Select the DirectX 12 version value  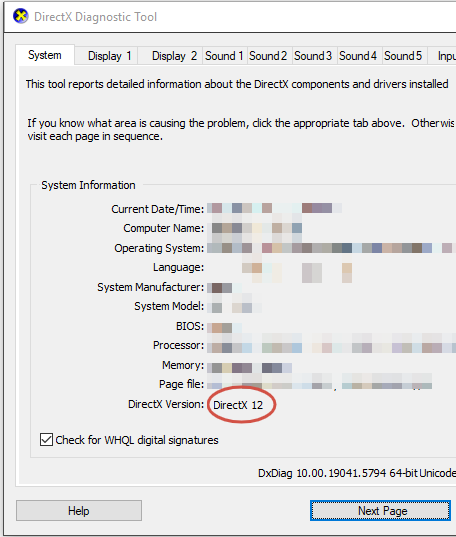(x=238, y=405)
